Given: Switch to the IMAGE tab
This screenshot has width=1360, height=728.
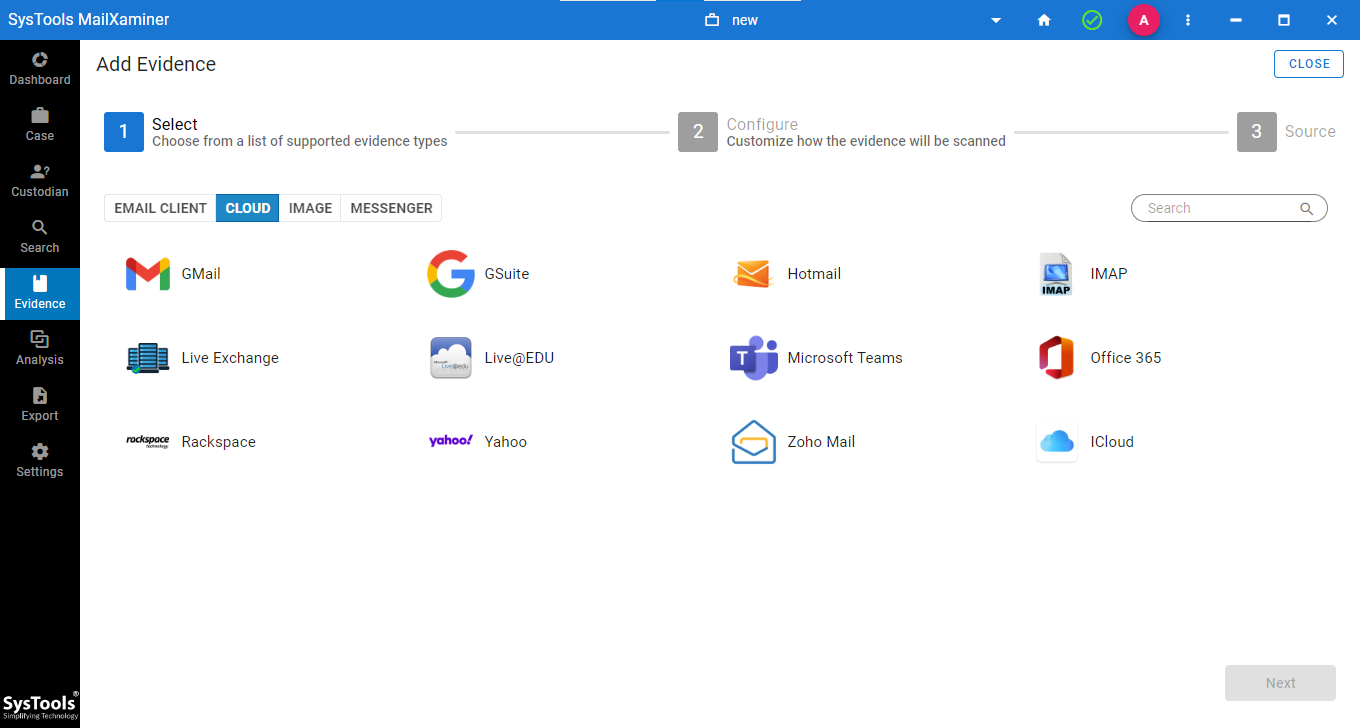Looking at the screenshot, I should coord(310,208).
